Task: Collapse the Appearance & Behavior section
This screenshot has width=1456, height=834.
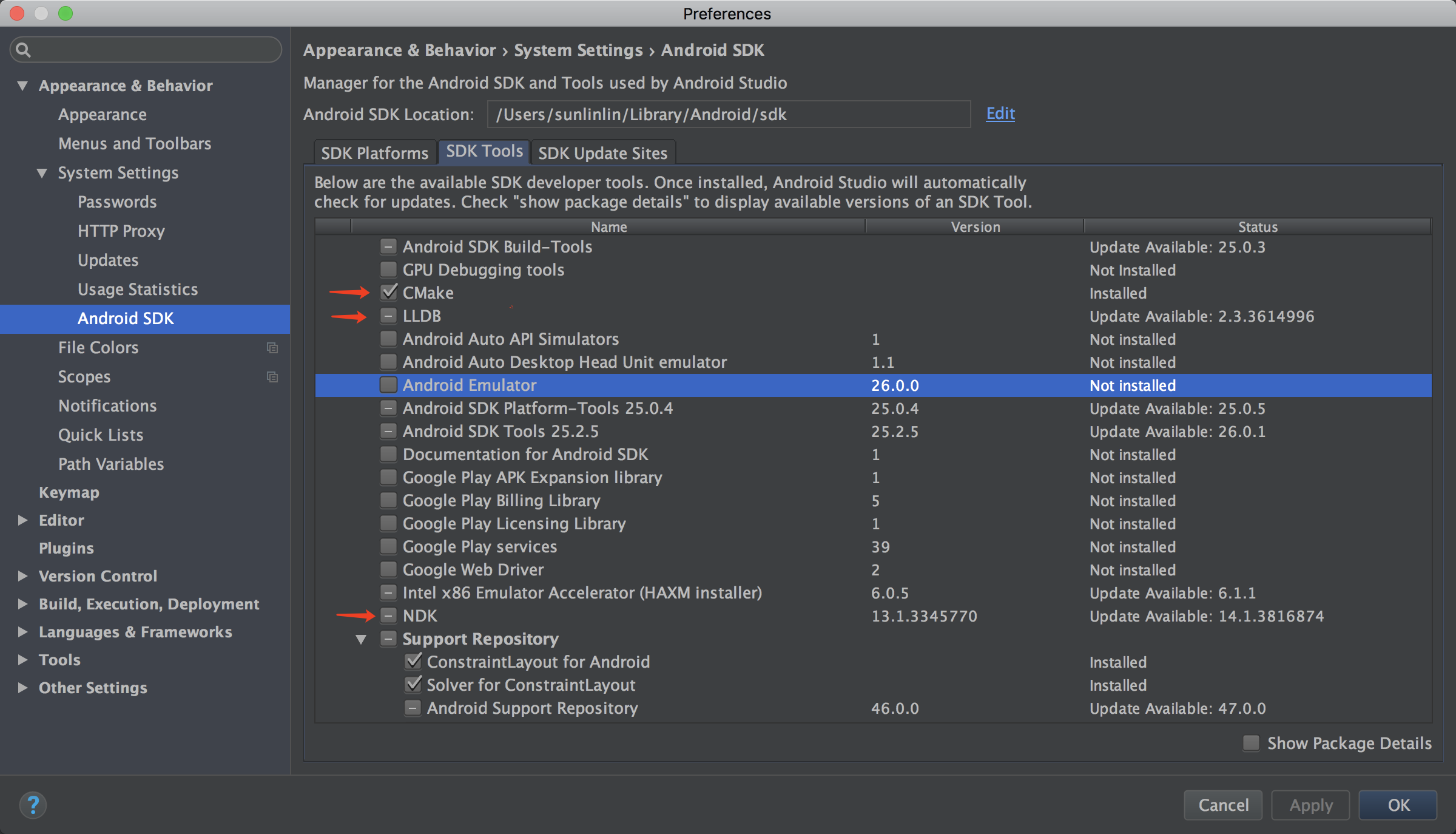Action: pyautogui.click(x=22, y=86)
